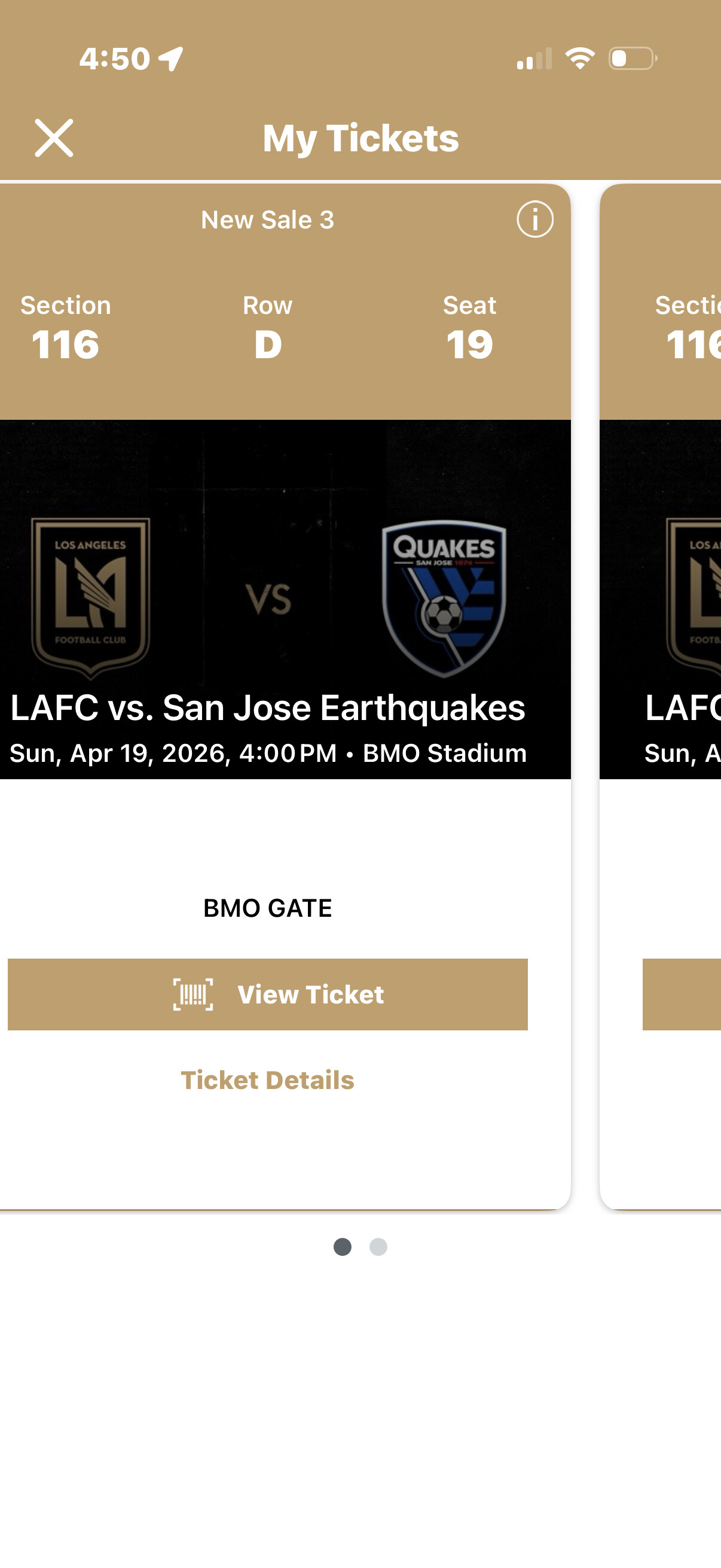Tap the Seat 19 label
Image resolution: width=721 pixels, height=1568 pixels.
coord(469,329)
